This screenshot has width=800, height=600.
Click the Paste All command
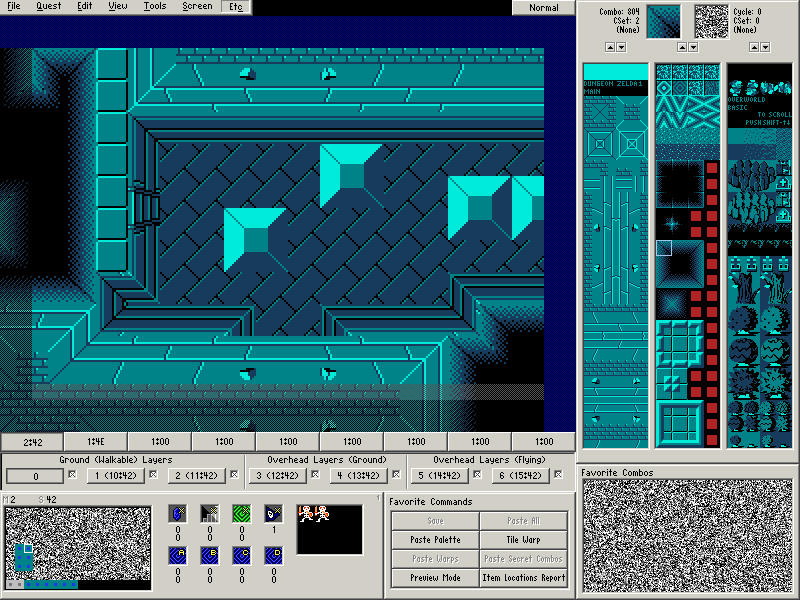point(523,521)
